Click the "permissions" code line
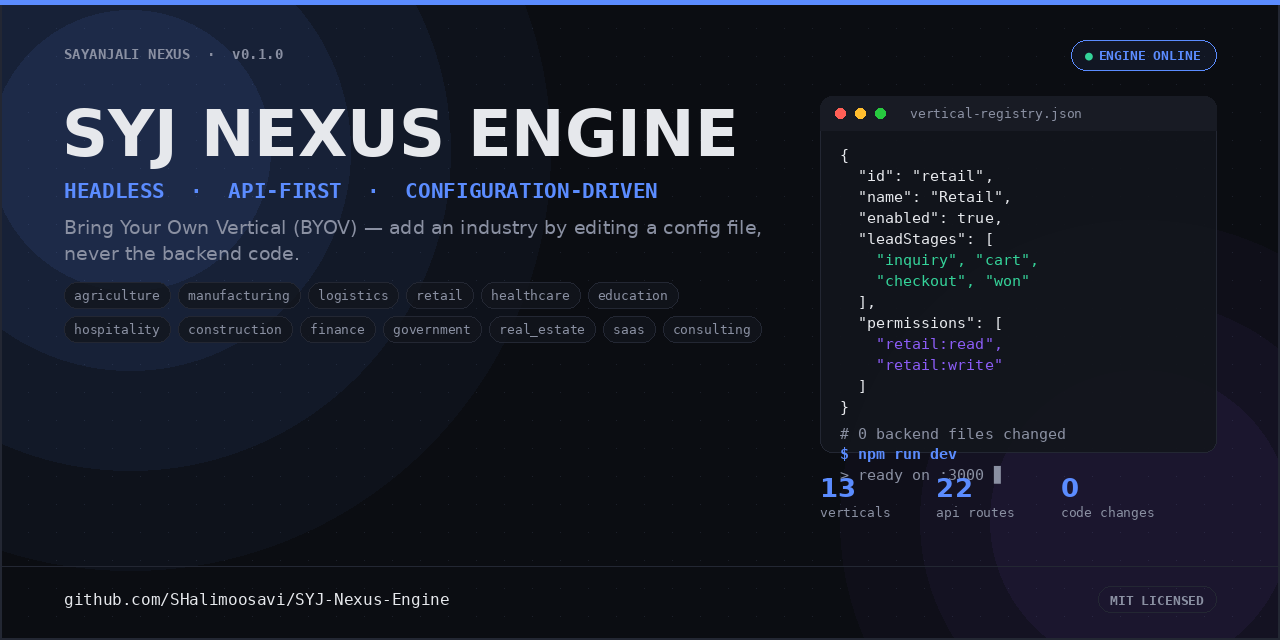The height and width of the screenshot is (640, 1280). (x=930, y=323)
